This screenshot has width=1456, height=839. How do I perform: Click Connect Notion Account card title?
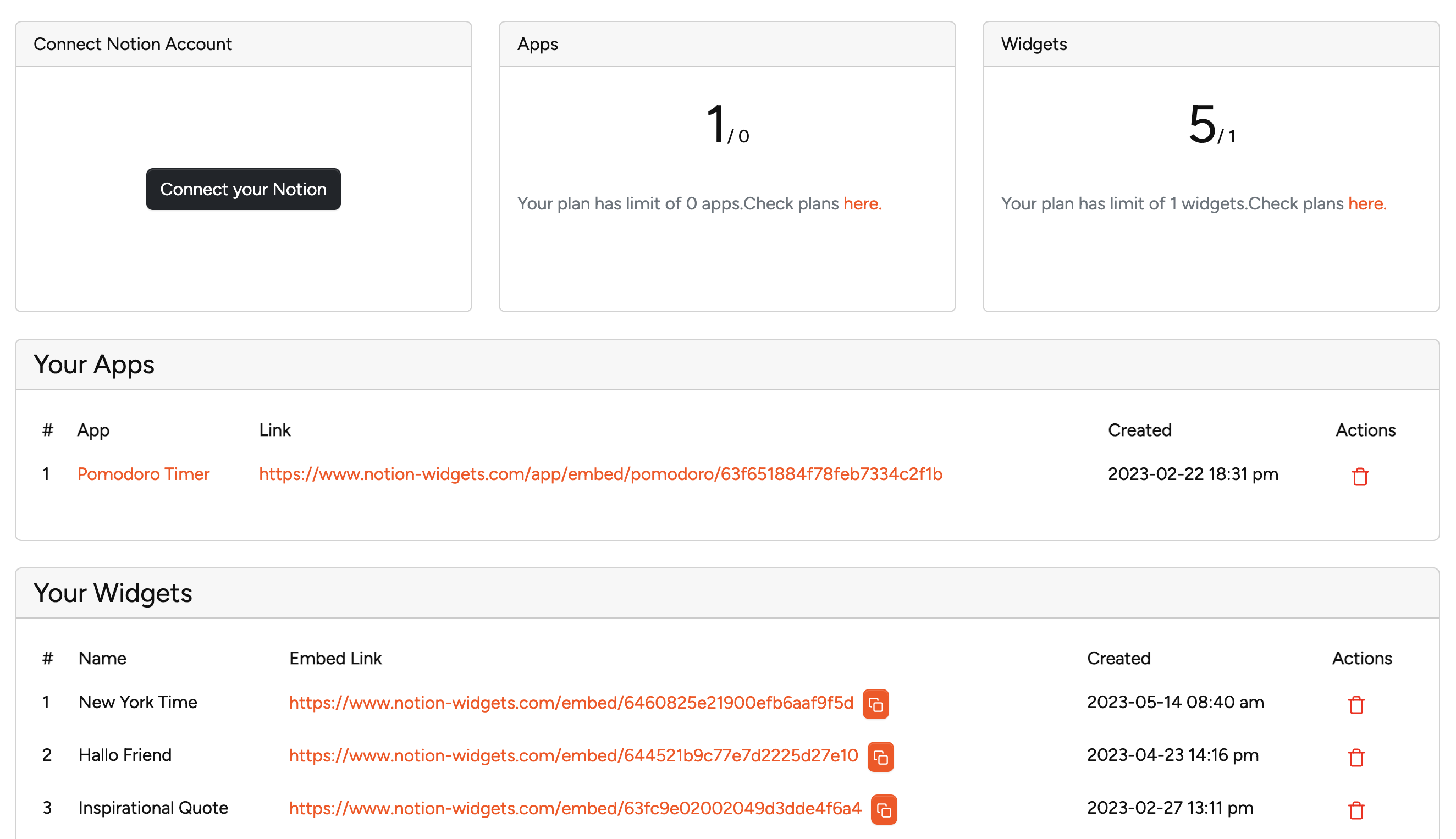133,44
